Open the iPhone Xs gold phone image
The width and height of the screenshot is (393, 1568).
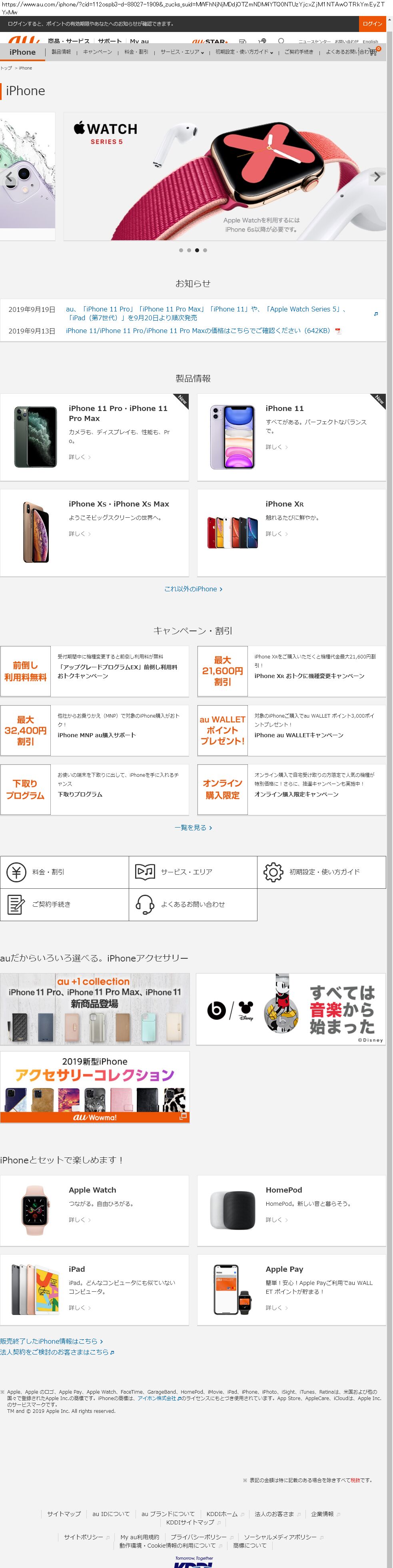click(x=35, y=532)
